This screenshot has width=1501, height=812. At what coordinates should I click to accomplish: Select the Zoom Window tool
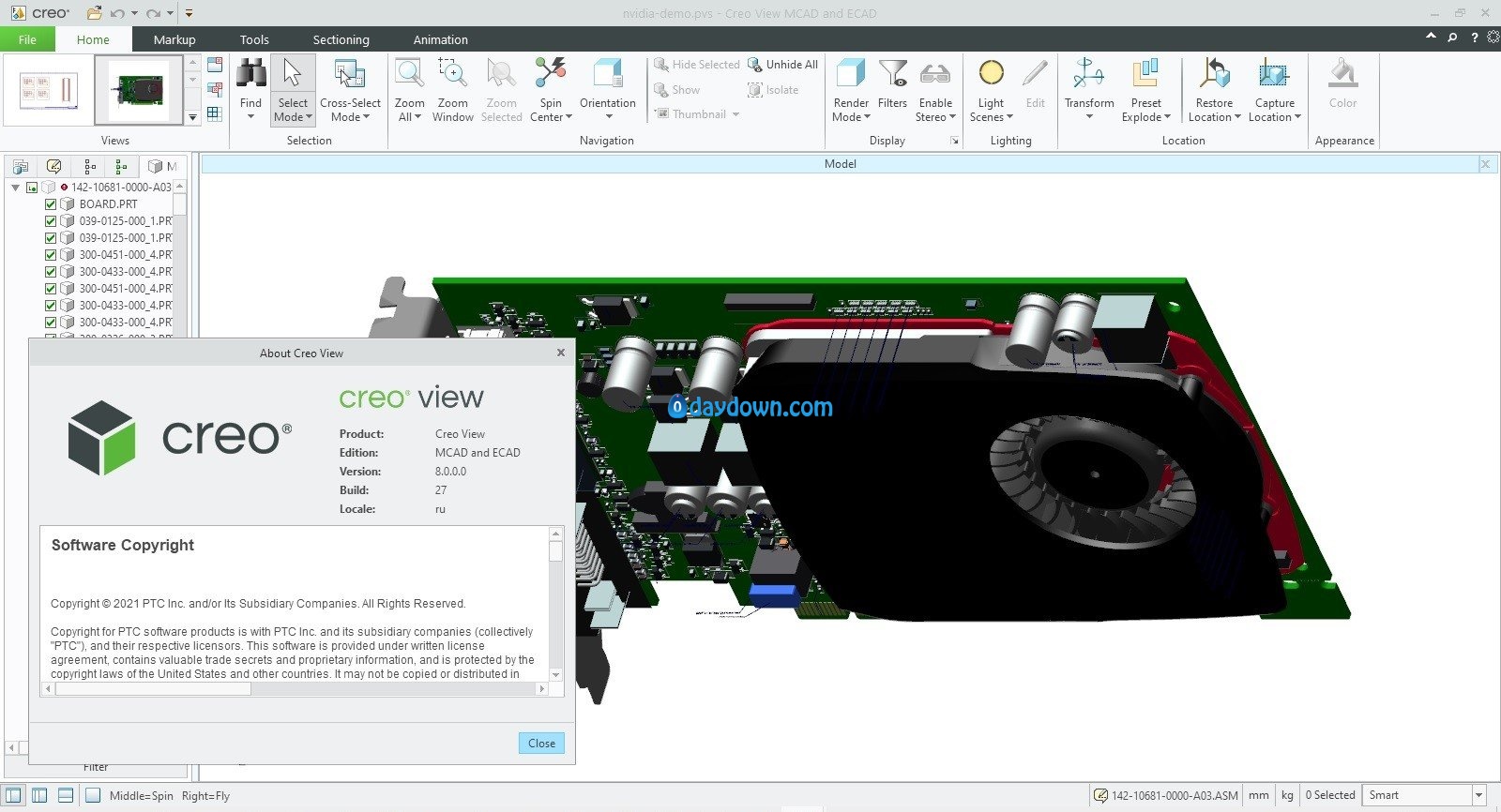tap(452, 74)
